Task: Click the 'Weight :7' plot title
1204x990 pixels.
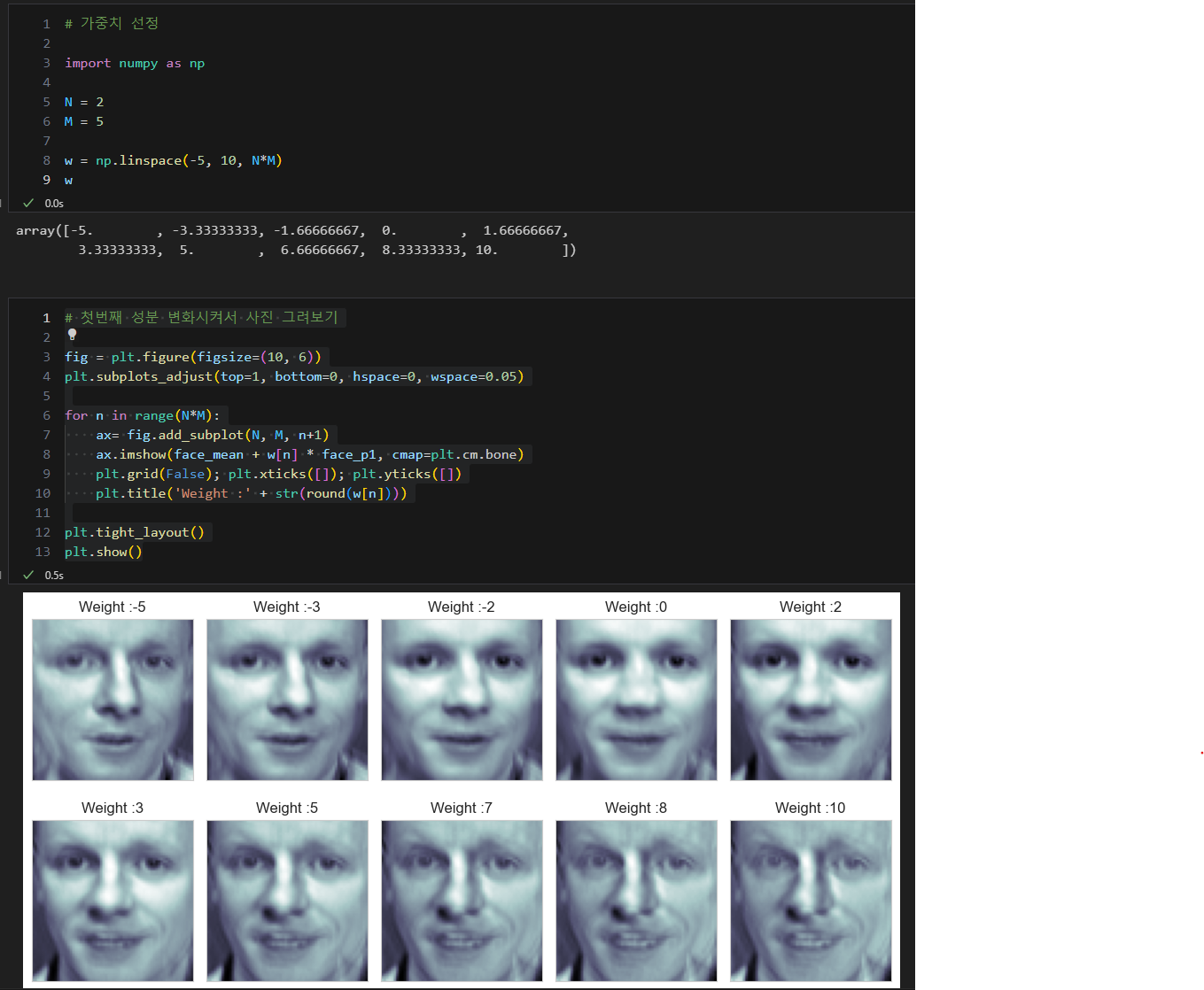Action: click(462, 808)
